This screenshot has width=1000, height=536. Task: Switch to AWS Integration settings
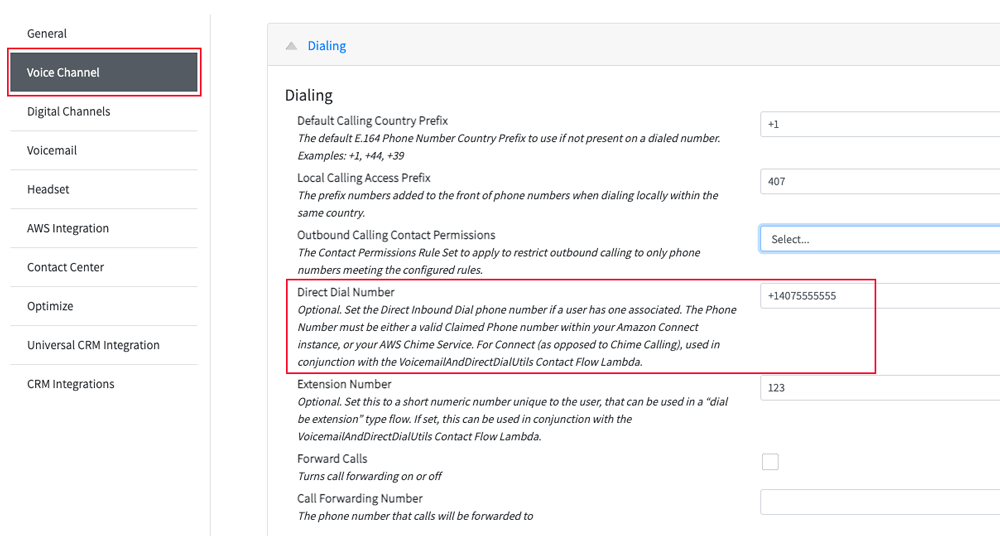click(x=104, y=228)
